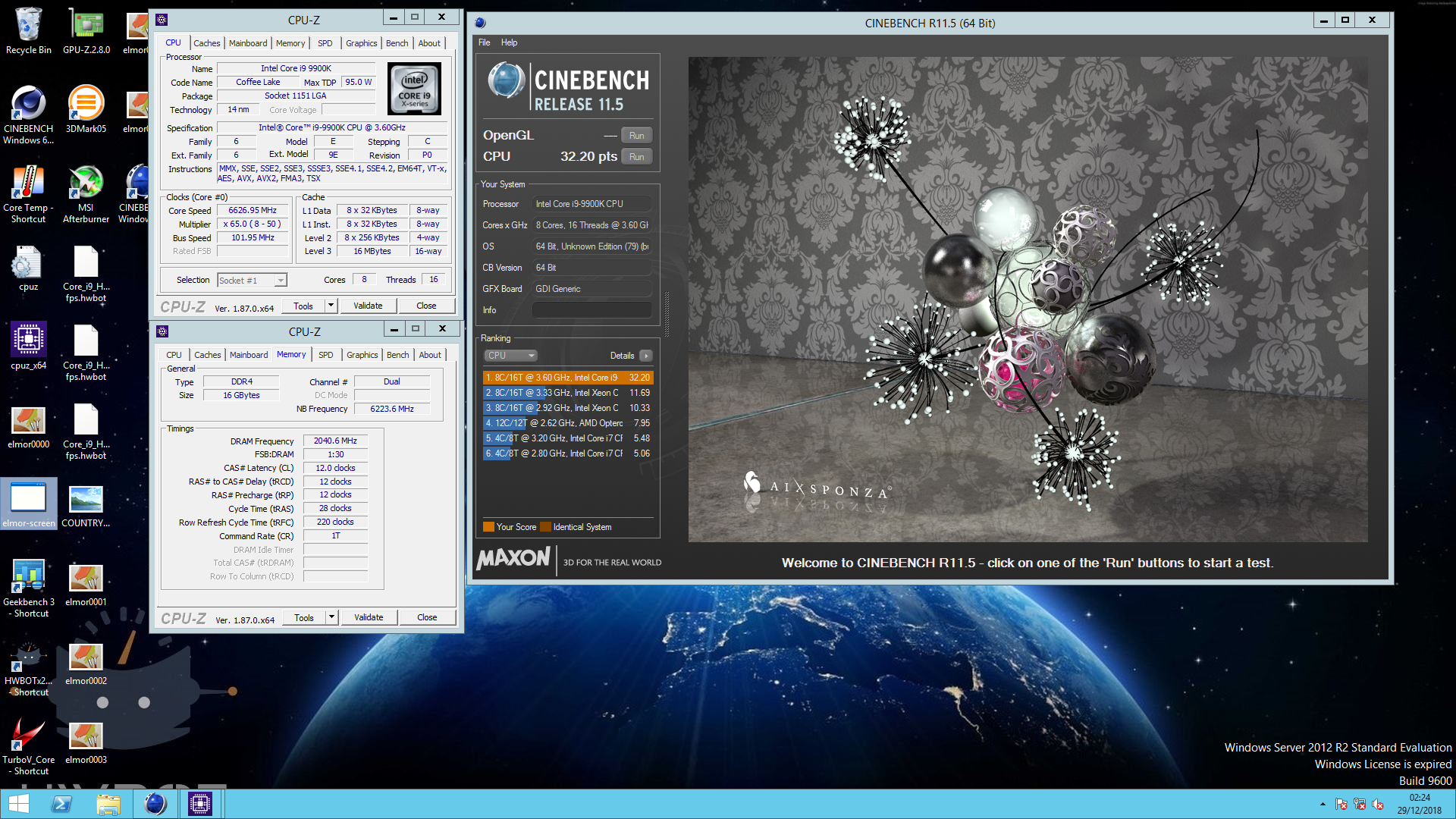The image size is (1456, 819).
Task: Launch MSI Afterburner desktop icon
Action: 86,194
